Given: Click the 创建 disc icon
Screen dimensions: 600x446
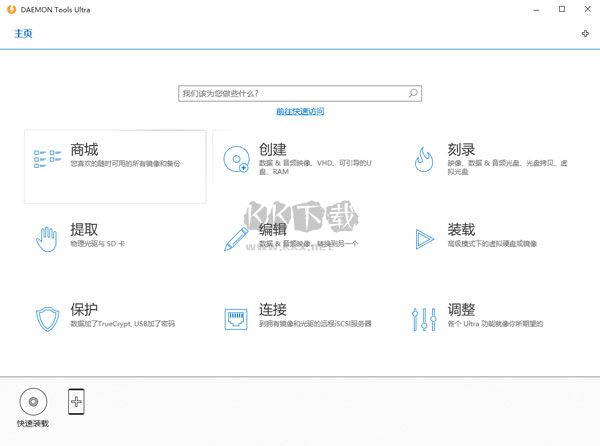Looking at the screenshot, I should pos(236,159).
